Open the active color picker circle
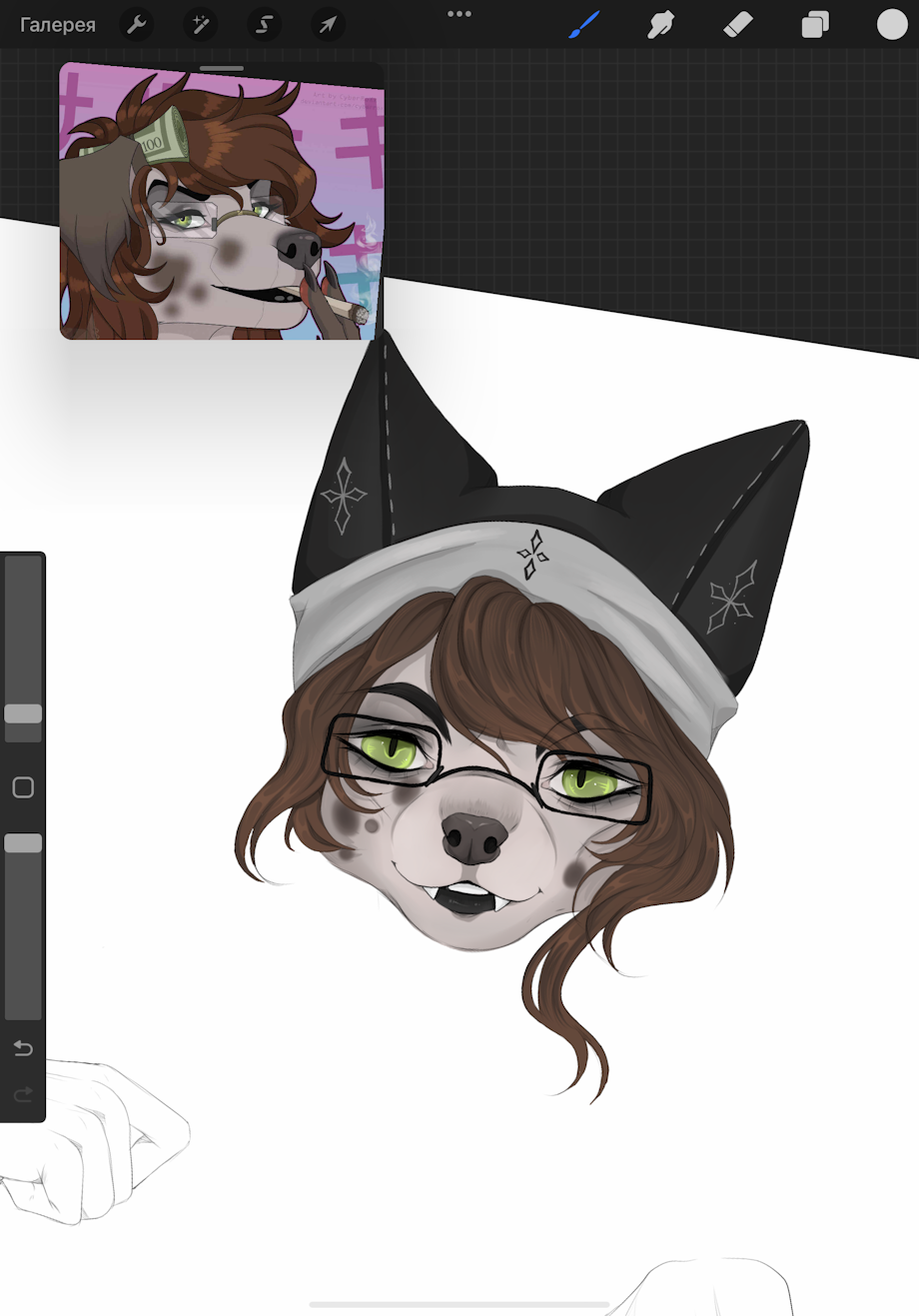Image resolution: width=919 pixels, height=1316 pixels. [892, 24]
